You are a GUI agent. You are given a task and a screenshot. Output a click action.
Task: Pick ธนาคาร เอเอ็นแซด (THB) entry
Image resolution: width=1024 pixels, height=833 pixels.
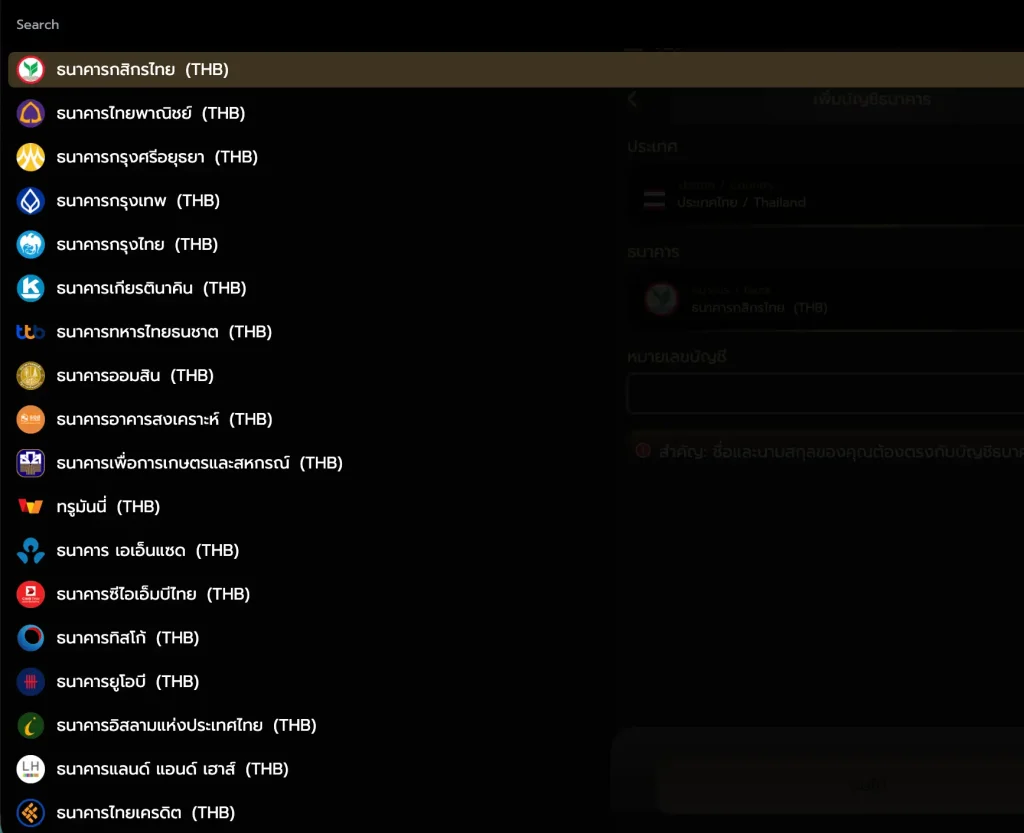point(147,551)
